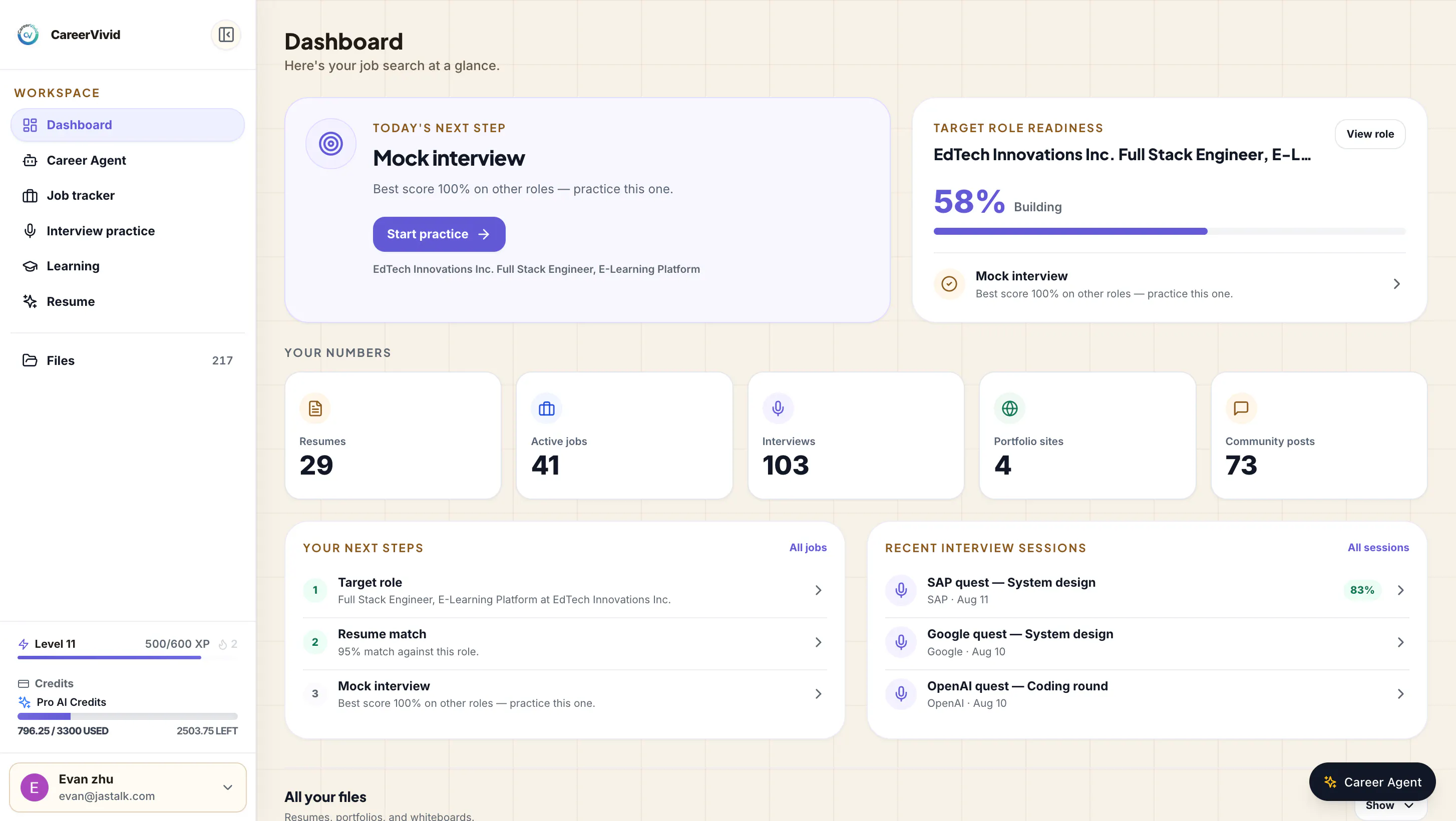This screenshot has width=1456, height=821.
Task: Click the Active jobs briefcase icon
Action: point(547,408)
